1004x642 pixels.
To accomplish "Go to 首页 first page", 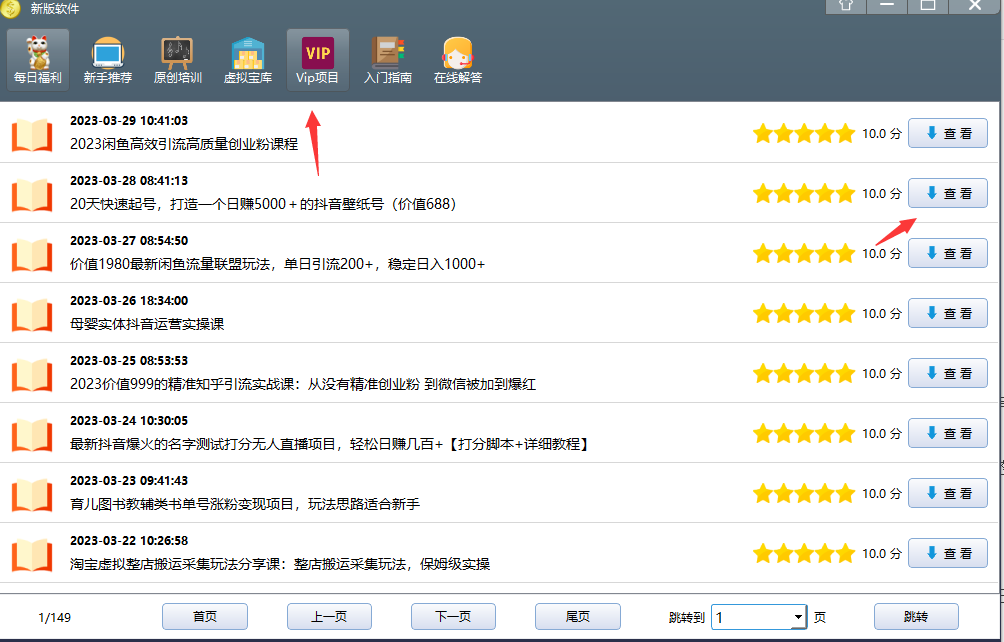I will tap(204, 617).
